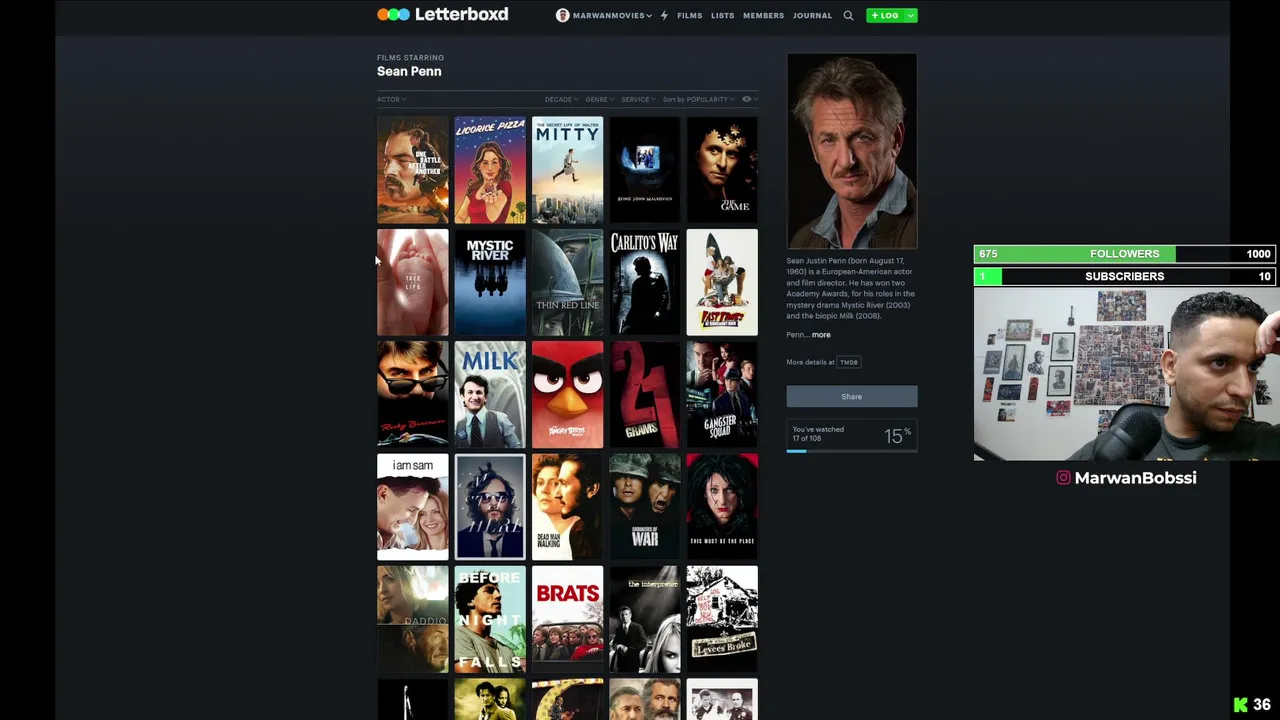Open the Angry Birds Movie poster
This screenshot has height=720, width=1280.
[x=567, y=394]
